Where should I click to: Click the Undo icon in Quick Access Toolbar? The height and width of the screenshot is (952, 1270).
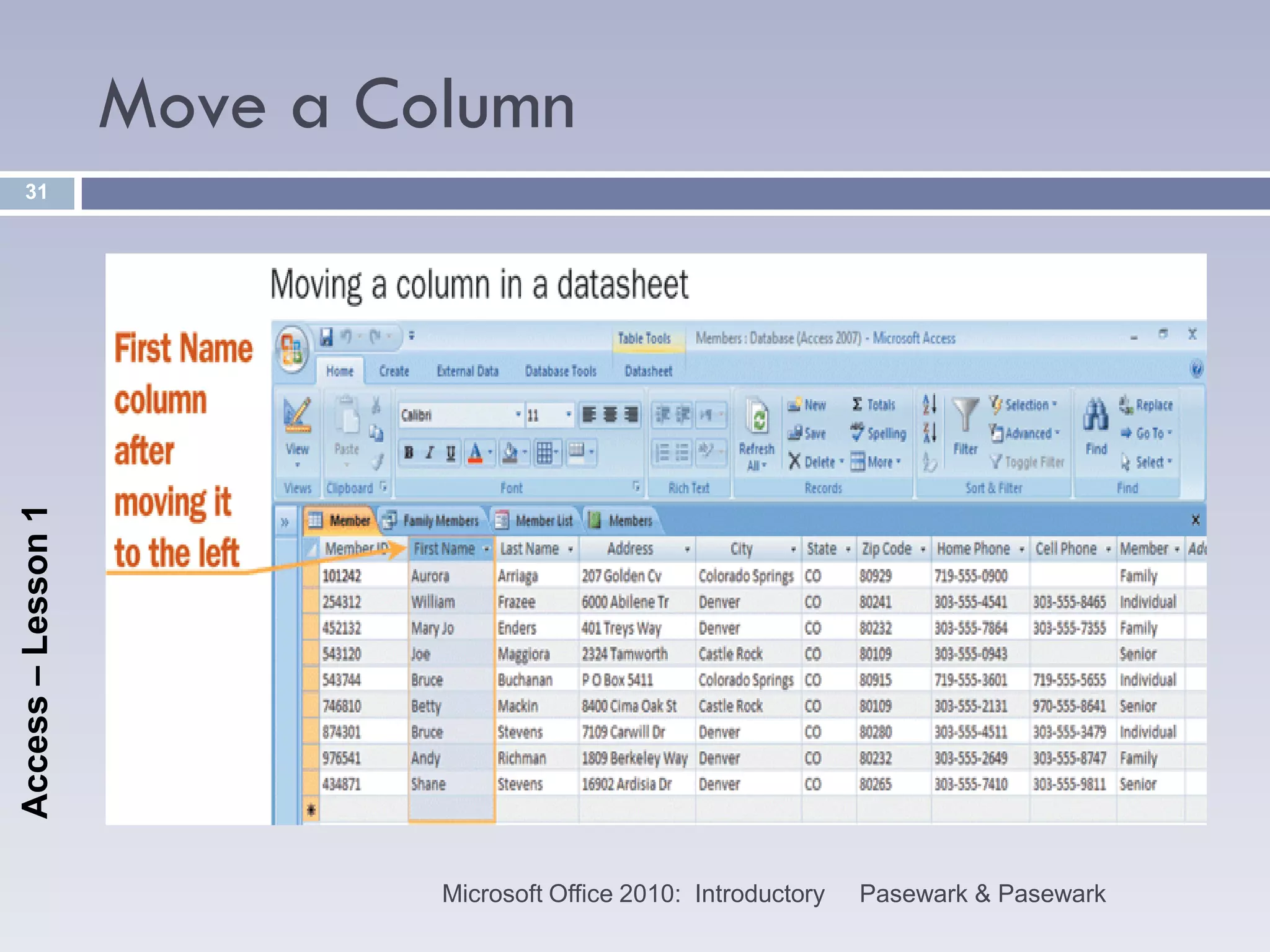click(x=346, y=337)
